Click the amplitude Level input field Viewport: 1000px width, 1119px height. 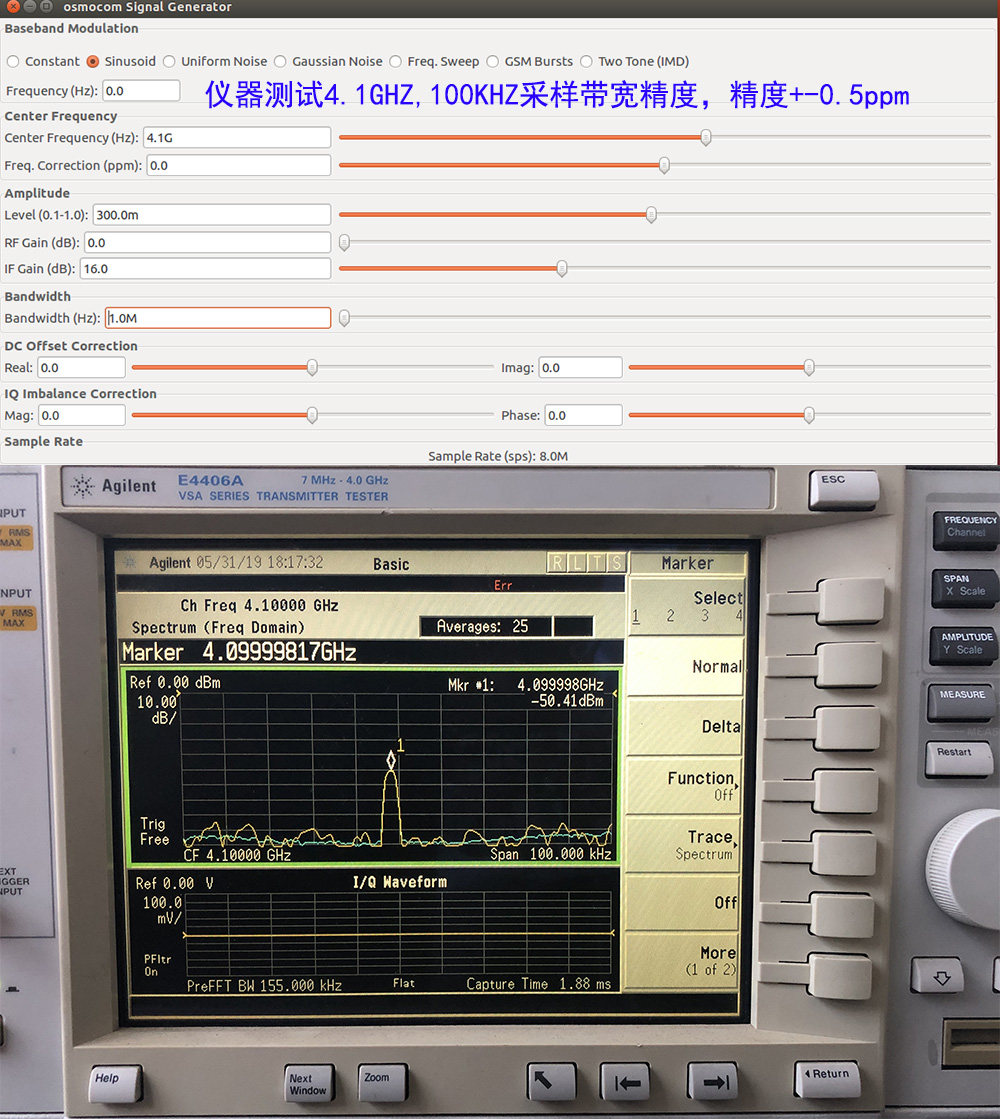[x=212, y=215]
